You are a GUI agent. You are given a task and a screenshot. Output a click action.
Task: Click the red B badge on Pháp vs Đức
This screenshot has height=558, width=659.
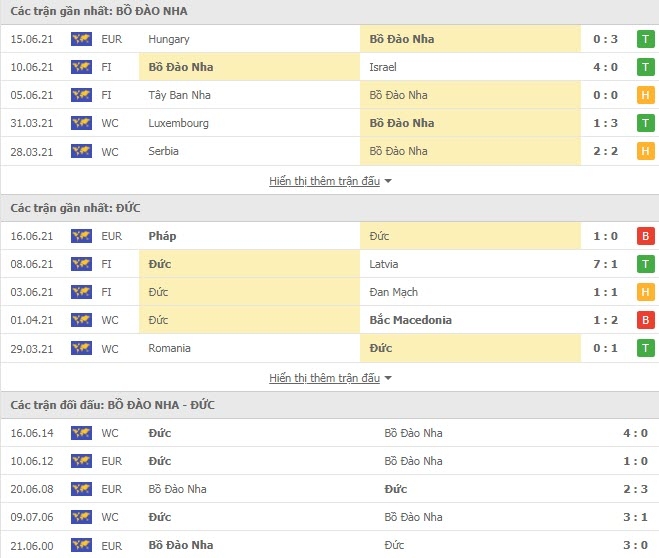coord(646,236)
